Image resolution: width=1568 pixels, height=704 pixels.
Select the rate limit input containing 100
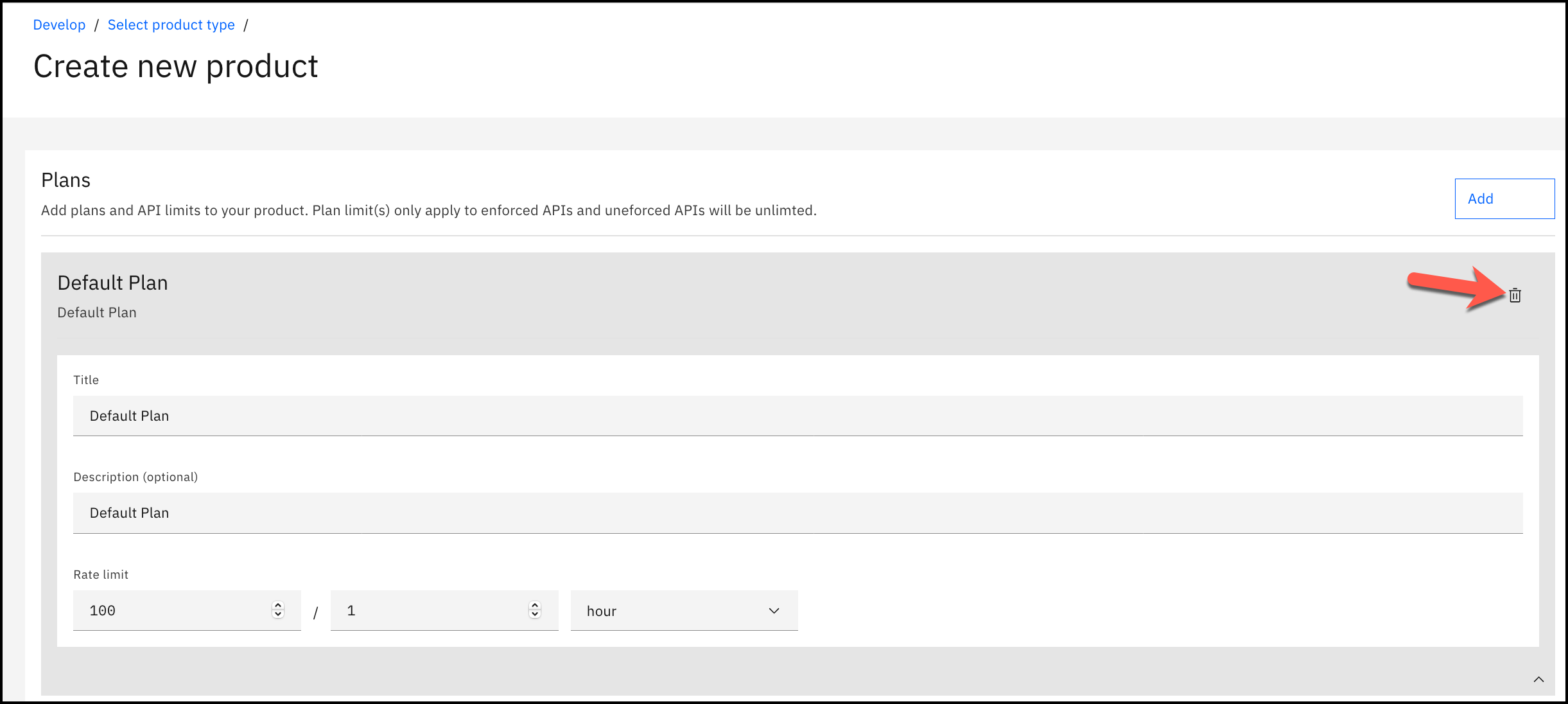tap(173, 610)
